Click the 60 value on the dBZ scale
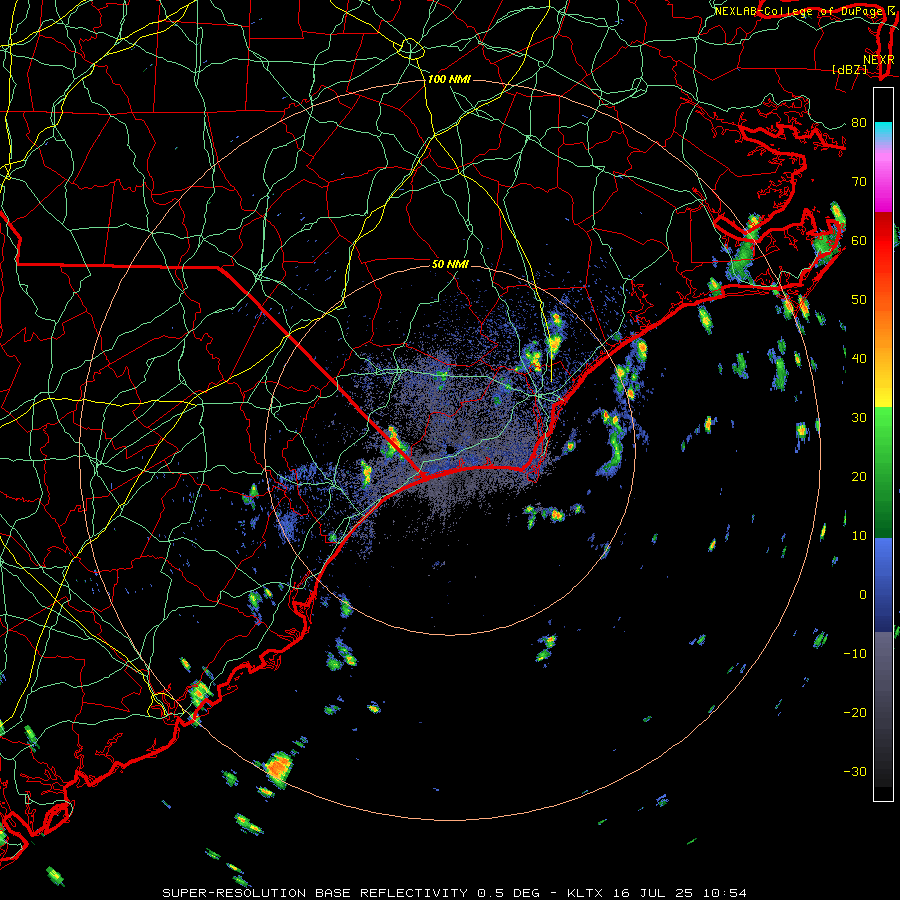 (859, 240)
